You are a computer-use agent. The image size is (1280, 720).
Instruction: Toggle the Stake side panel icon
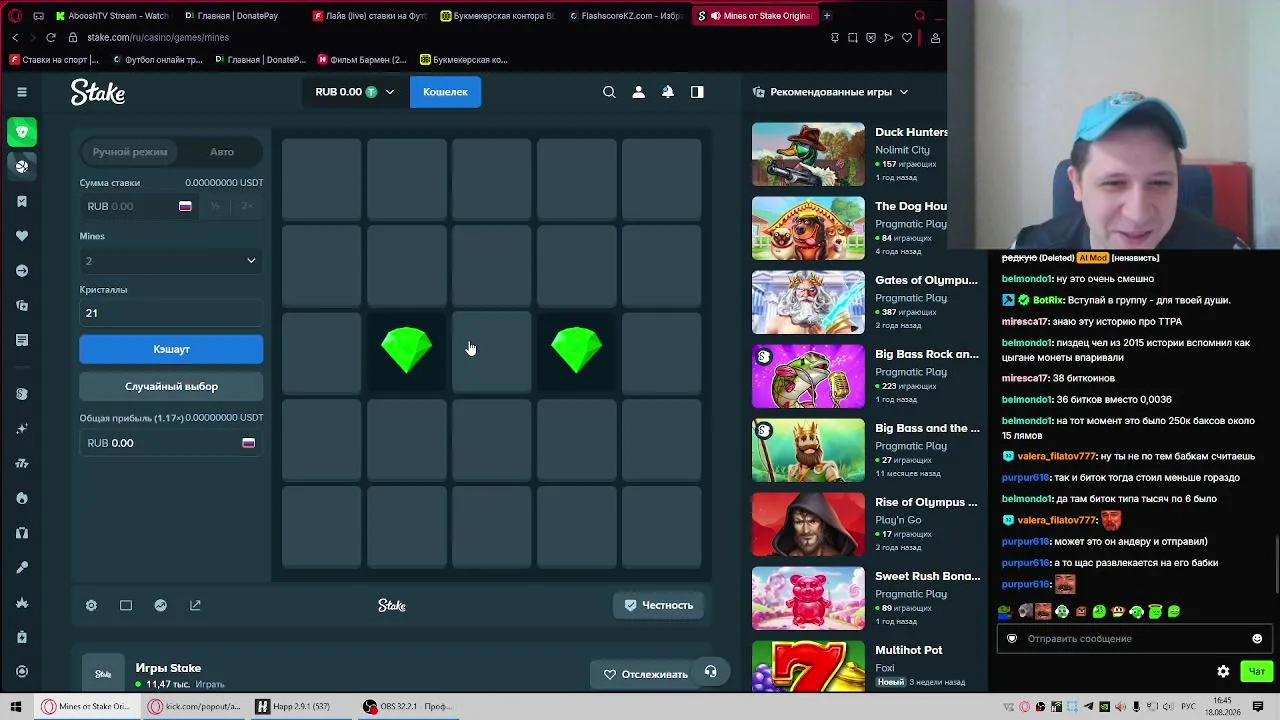click(x=697, y=92)
